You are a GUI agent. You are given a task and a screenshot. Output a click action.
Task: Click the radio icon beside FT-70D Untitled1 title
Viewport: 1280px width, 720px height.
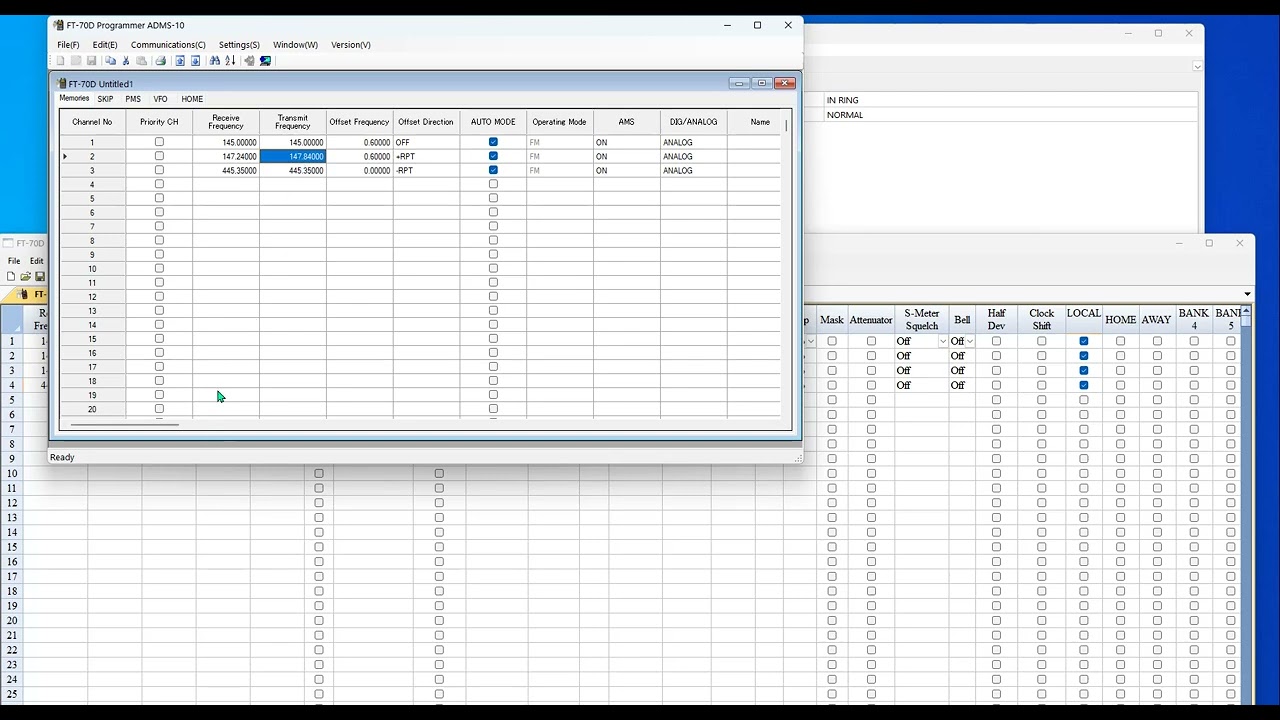62,84
